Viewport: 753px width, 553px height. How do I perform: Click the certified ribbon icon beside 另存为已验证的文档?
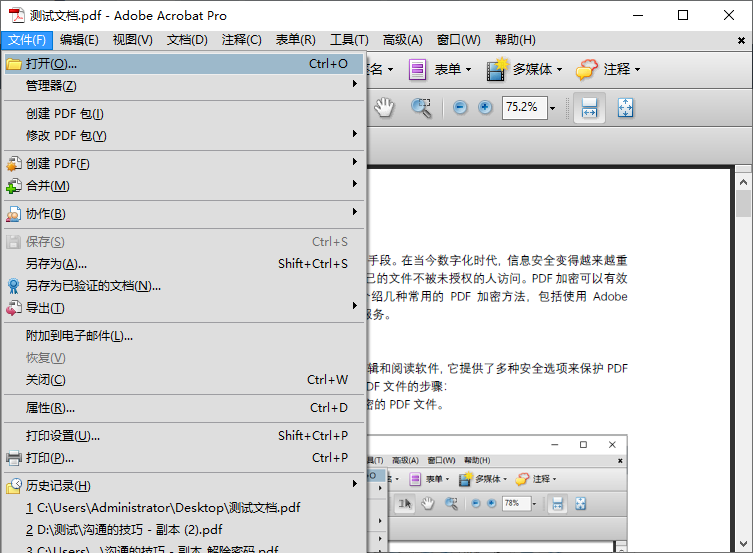pyautogui.click(x=14, y=286)
